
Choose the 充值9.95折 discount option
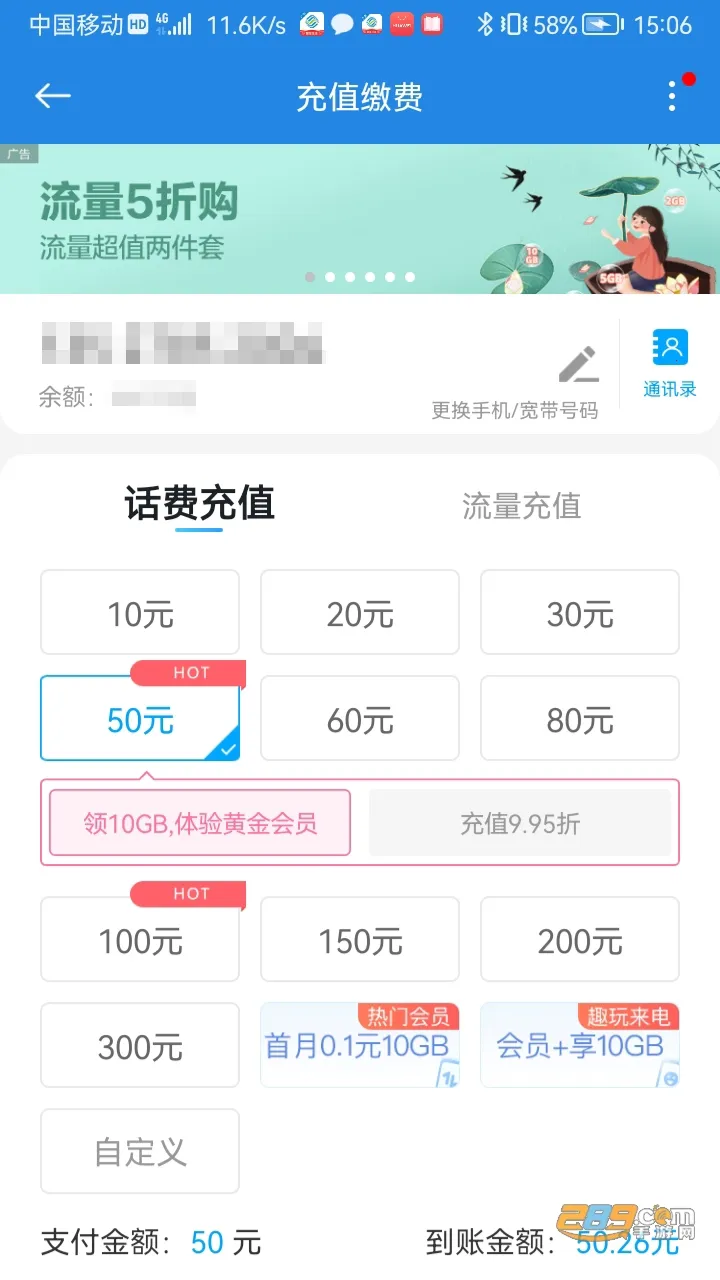(x=520, y=823)
